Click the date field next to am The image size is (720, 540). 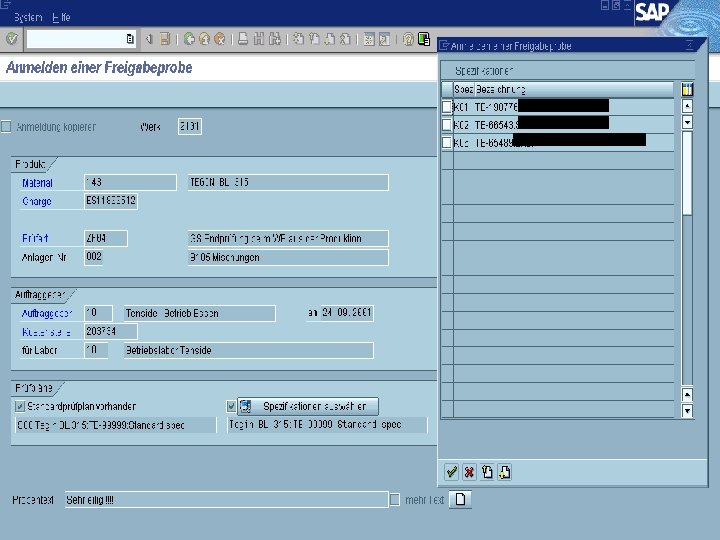pyautogui.click(x=346, y=313)
